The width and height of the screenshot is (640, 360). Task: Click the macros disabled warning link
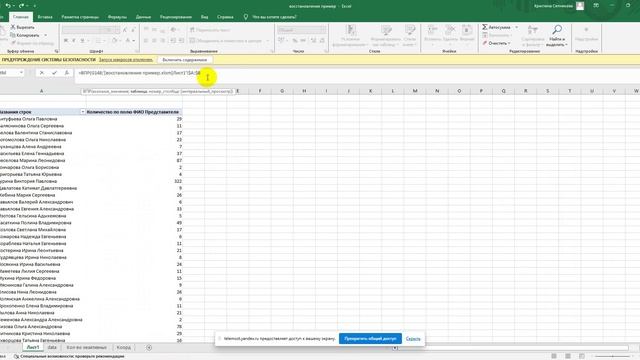[126, 60]
